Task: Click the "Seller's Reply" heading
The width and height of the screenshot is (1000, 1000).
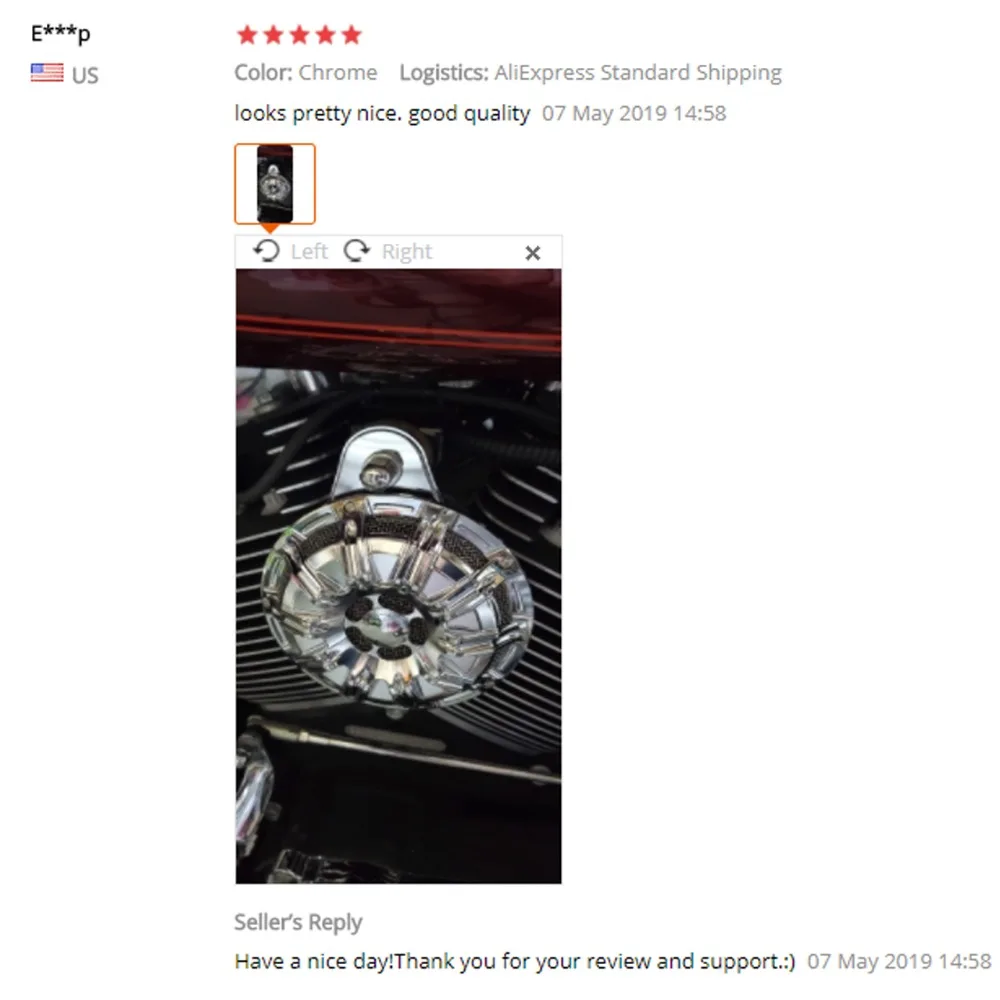Action: 298,922
